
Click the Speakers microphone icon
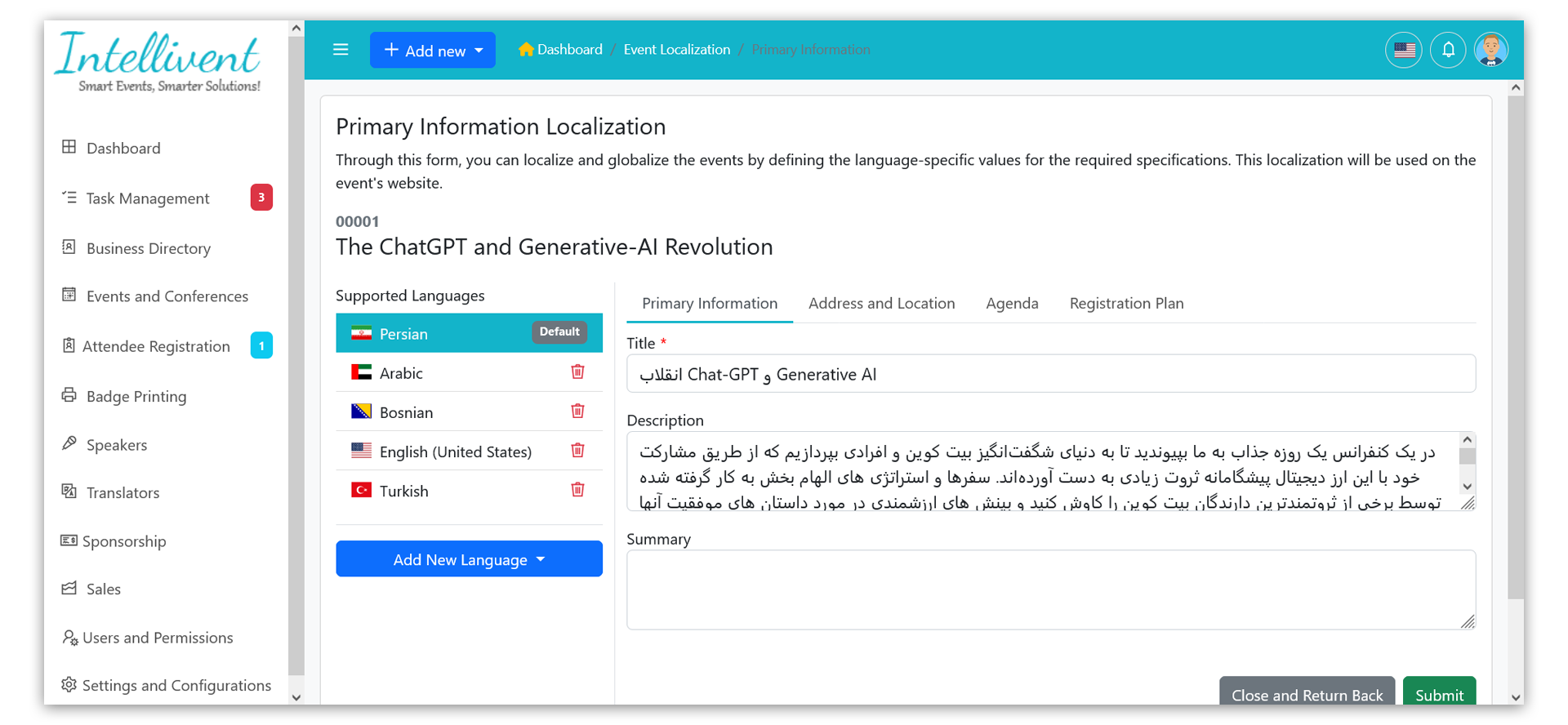[69, 443]
